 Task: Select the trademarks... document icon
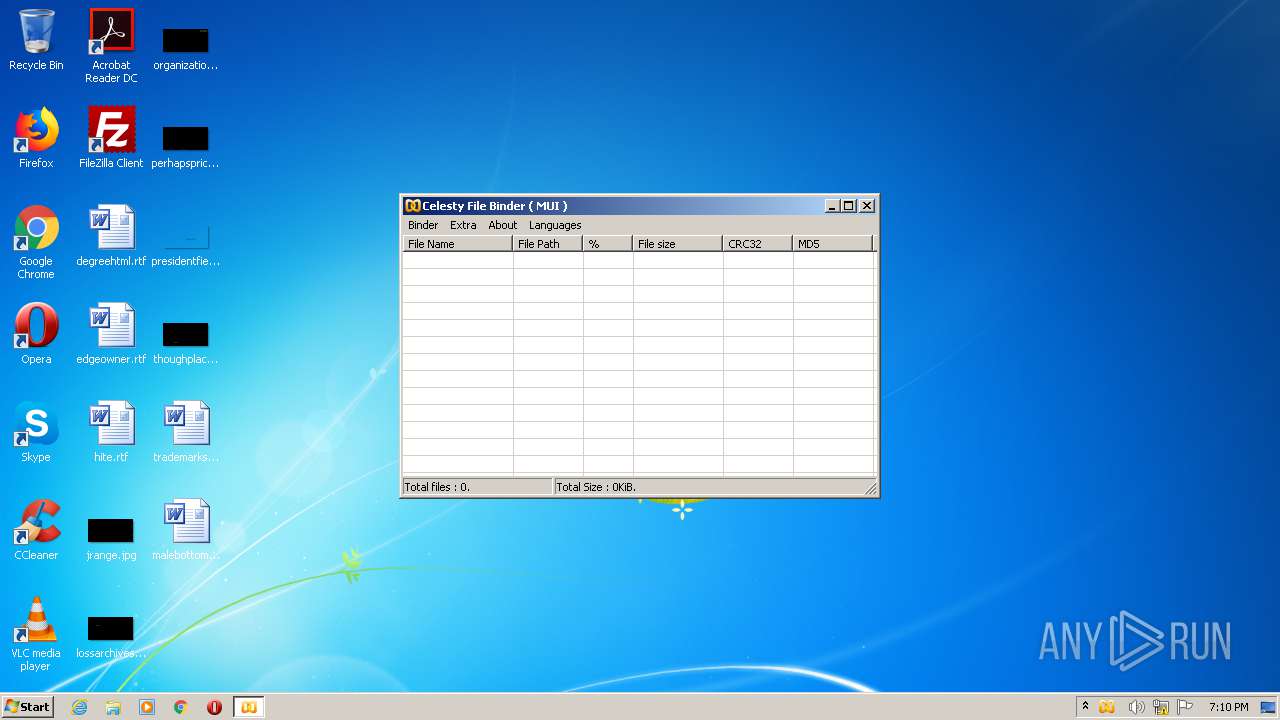click(186, 432)
